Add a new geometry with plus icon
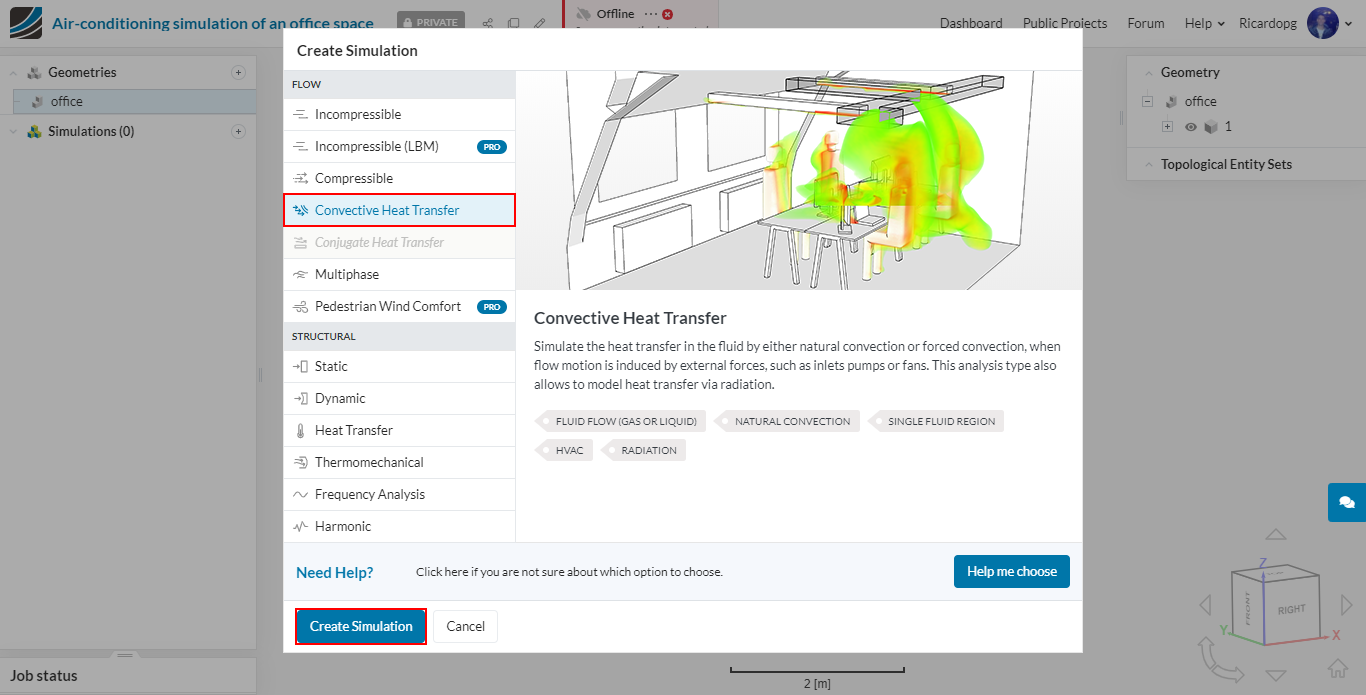1366x695 pixels. [x=238, y=72]
